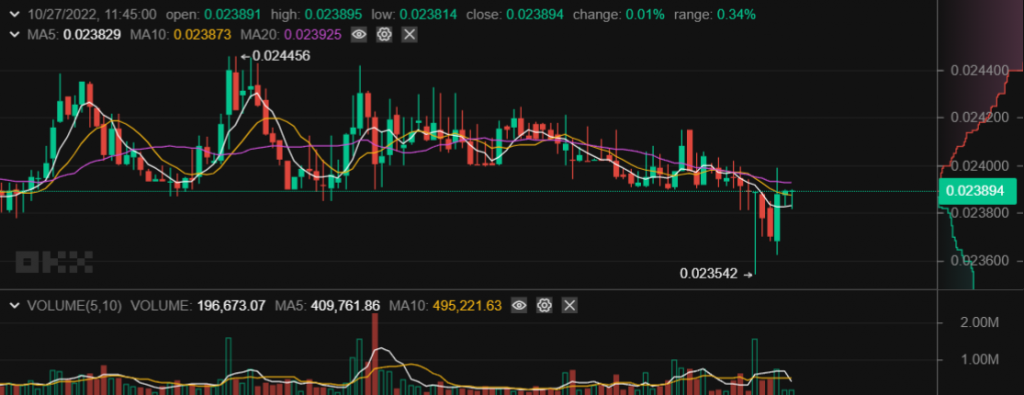Toggle volume indicator visibility eye
This screenshot has width=1024, height=395.
(519, 305)
